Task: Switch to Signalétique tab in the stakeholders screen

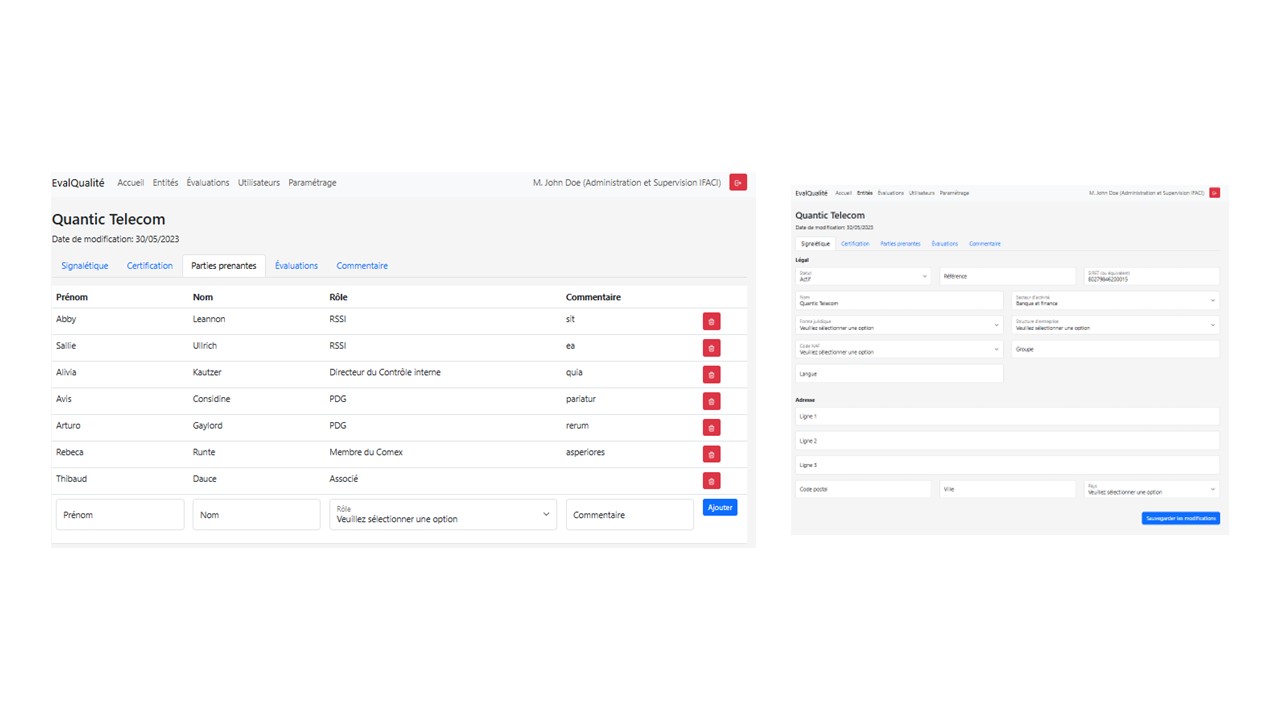Action: (x=85, y=266)
